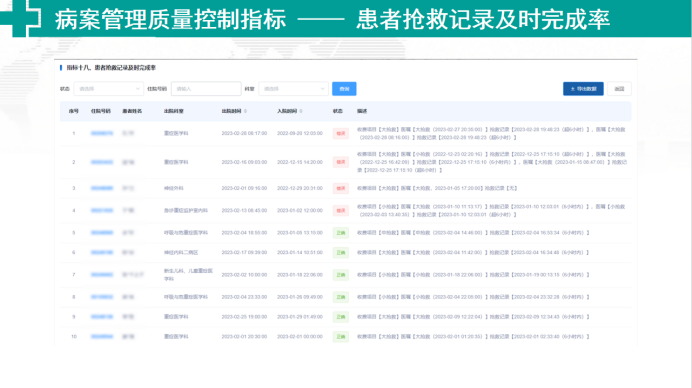Select discharge time 2023-02-25 19:00:00 cell
The width and height of the screenshot is (692, 388).
coord(244,317)
